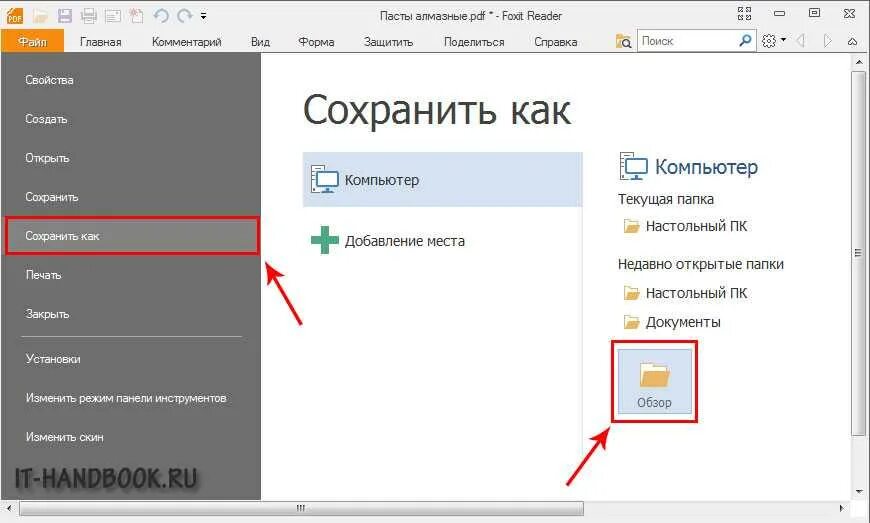This screenshot has width=870, height=523.
Task: Click the vertical scrollbar down arrow
Action: (858, 491)
